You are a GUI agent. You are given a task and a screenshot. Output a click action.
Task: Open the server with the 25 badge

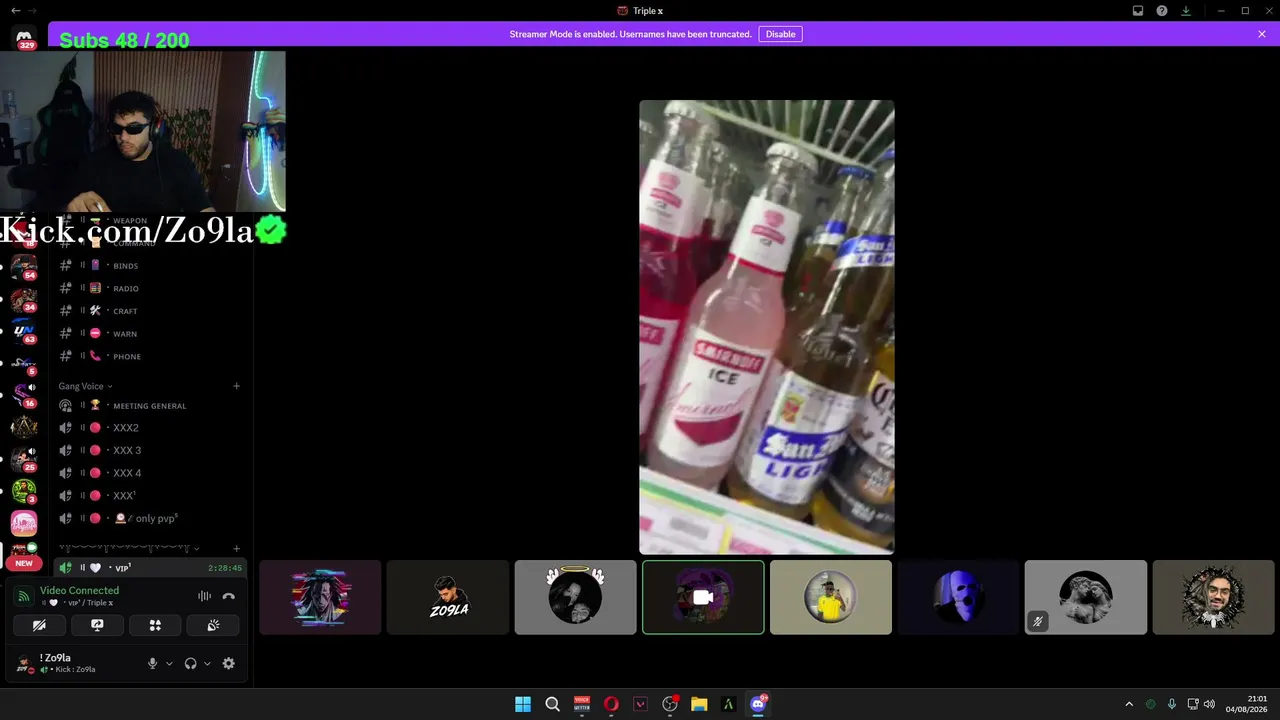coord(24,459)
